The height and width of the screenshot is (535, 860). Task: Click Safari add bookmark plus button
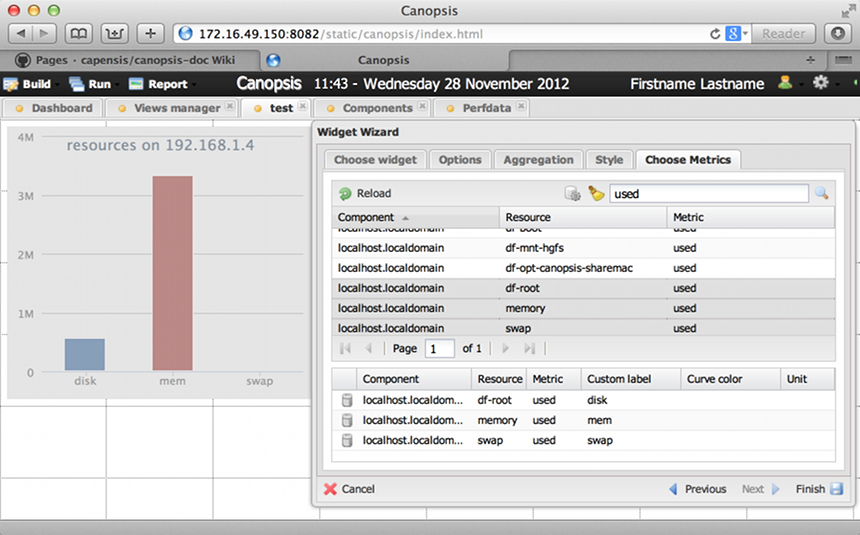150,34
